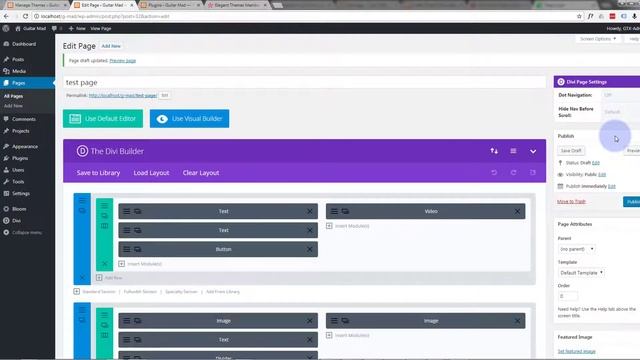640x360 pixels.
Task: Clone the first Text module
Action: 138,211
